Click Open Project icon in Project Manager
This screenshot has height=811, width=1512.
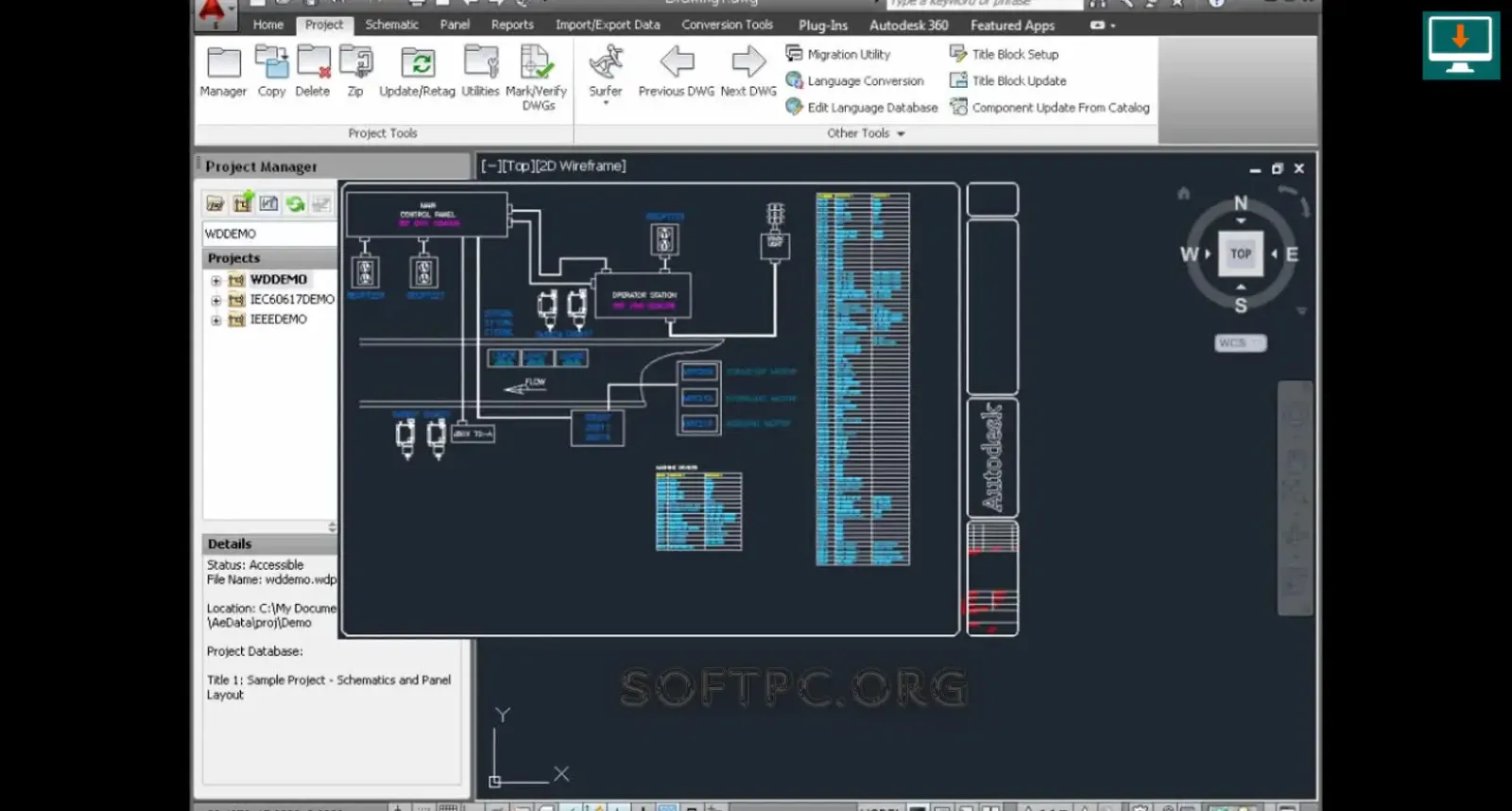click(x=215, y=203)
